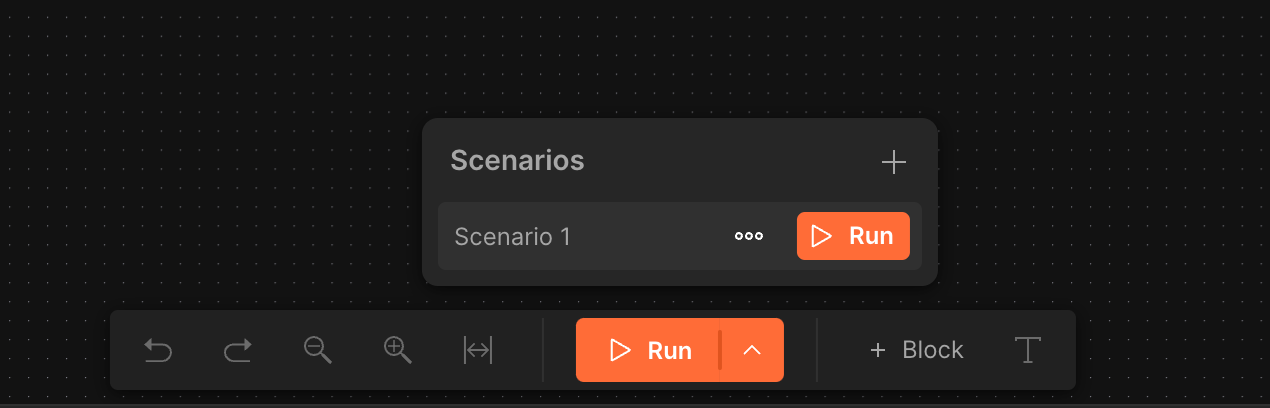Fit canvas to width icon
1270x408 pixels.
478,350
